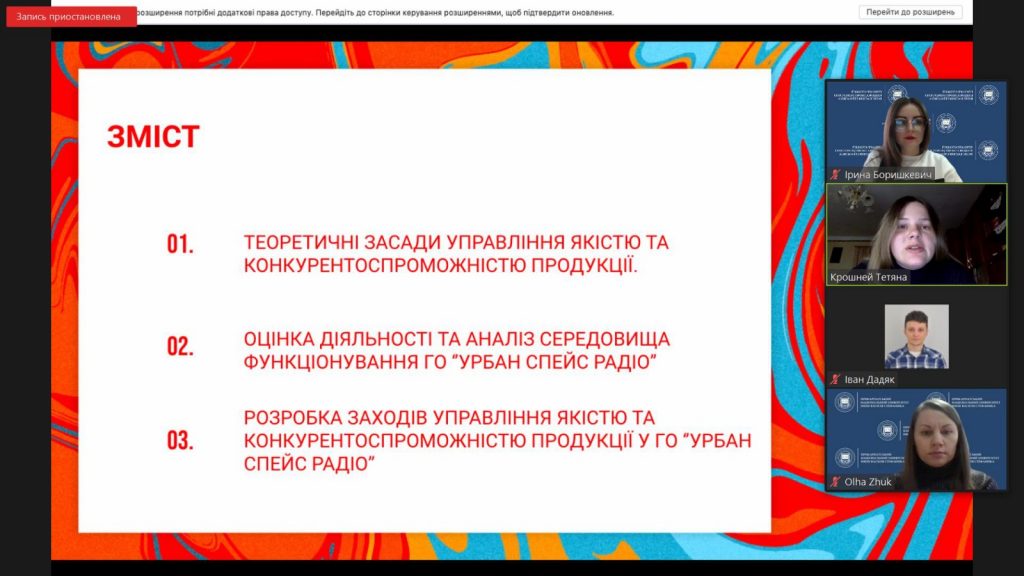Select Olha Zhuk video tile
The image size is (1024, 576).
point(916,439)
